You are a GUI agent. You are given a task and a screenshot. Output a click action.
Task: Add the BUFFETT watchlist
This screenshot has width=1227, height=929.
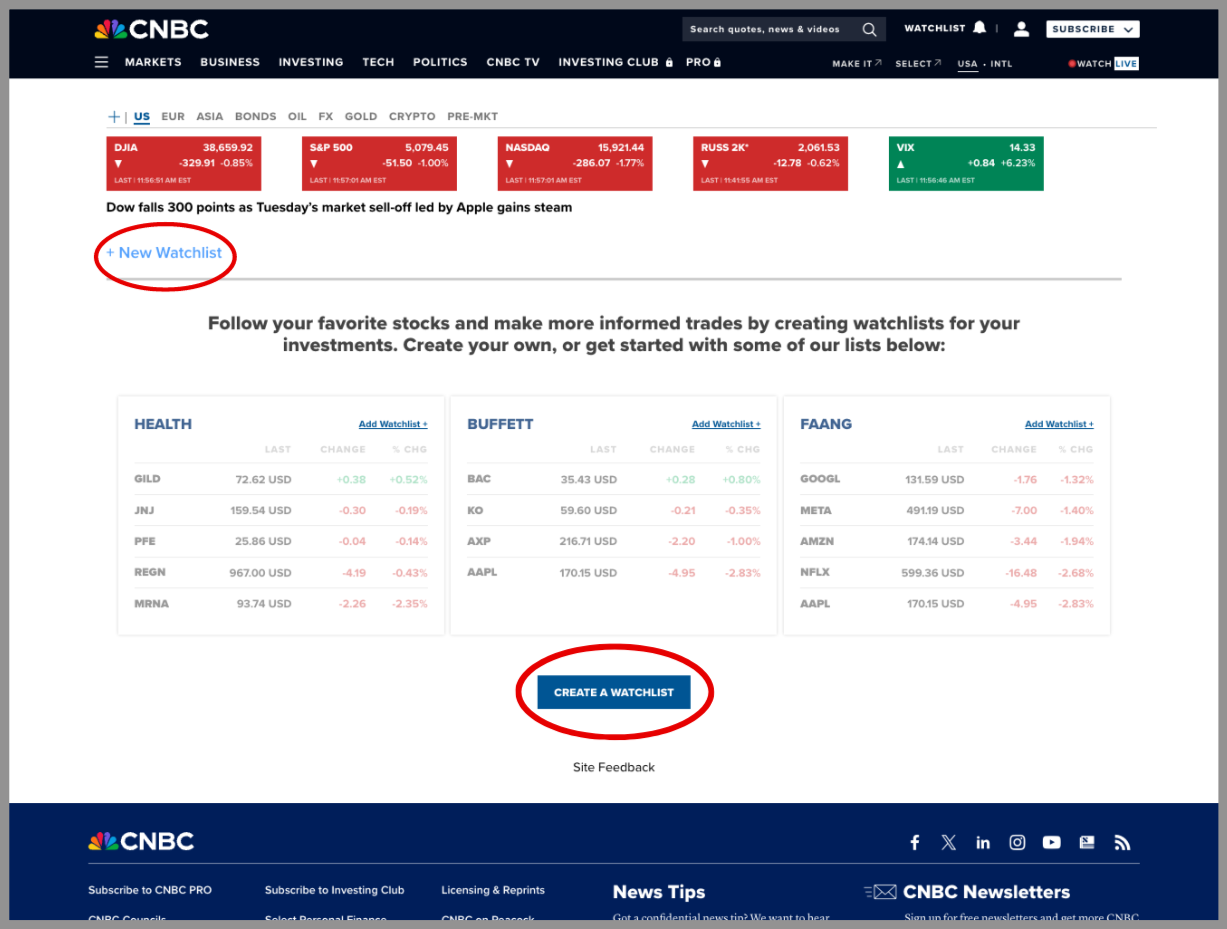tap(725, 423)
